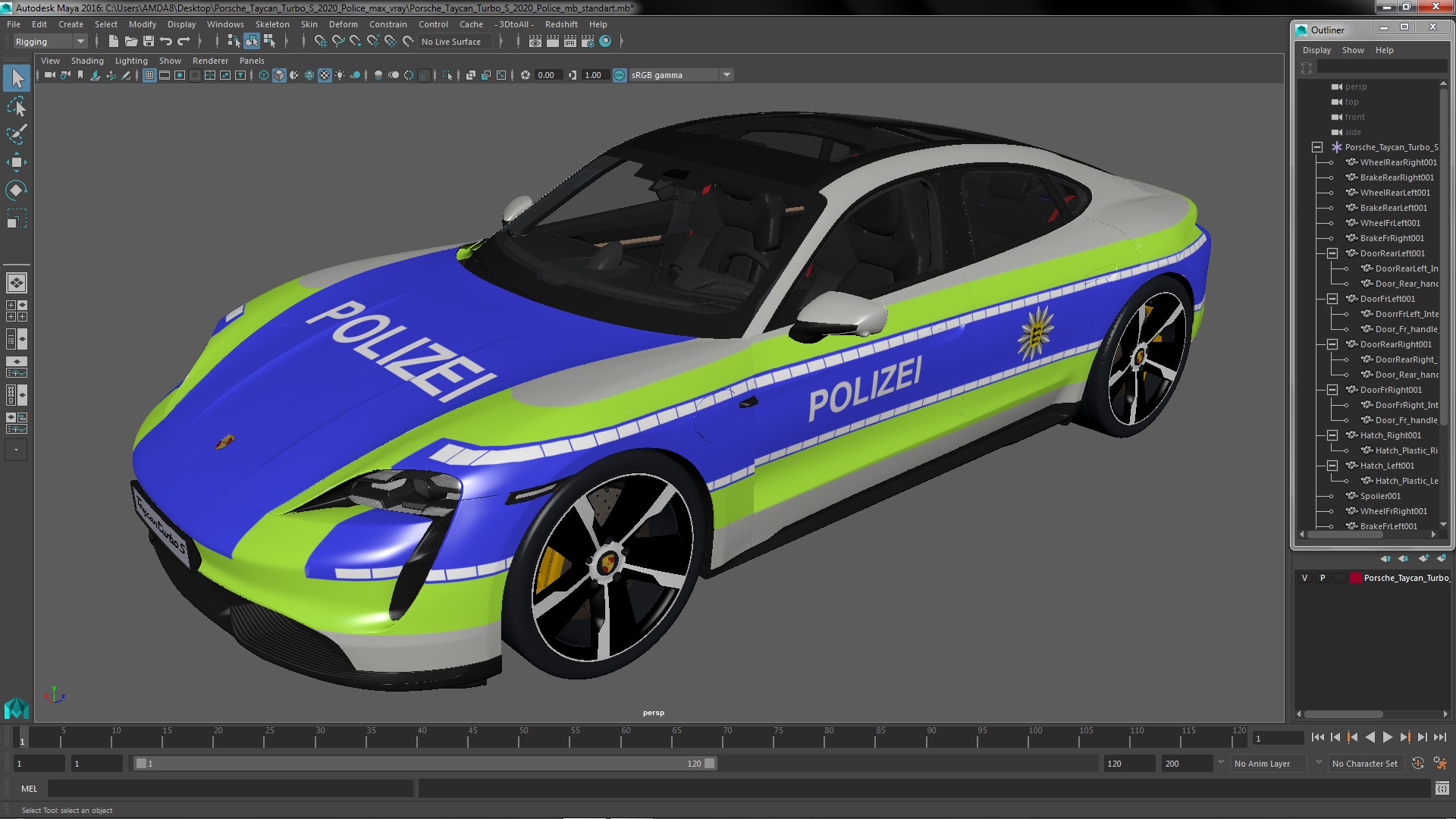Open the Redshift menu
The image size is (1456, 819).
pos(561,24)
